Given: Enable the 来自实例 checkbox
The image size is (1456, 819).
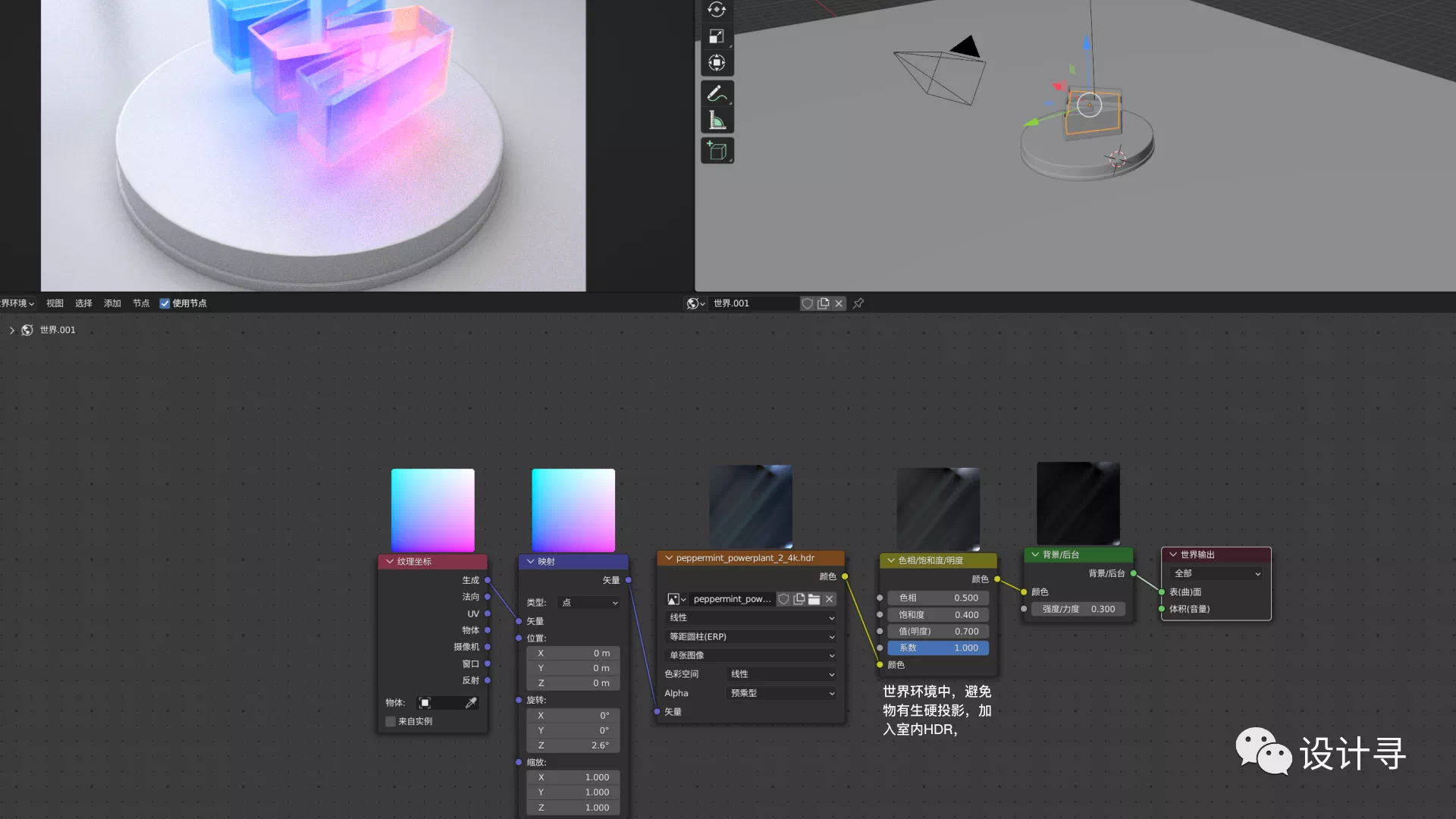Looking at the screenshot, I should click(391, 721).
